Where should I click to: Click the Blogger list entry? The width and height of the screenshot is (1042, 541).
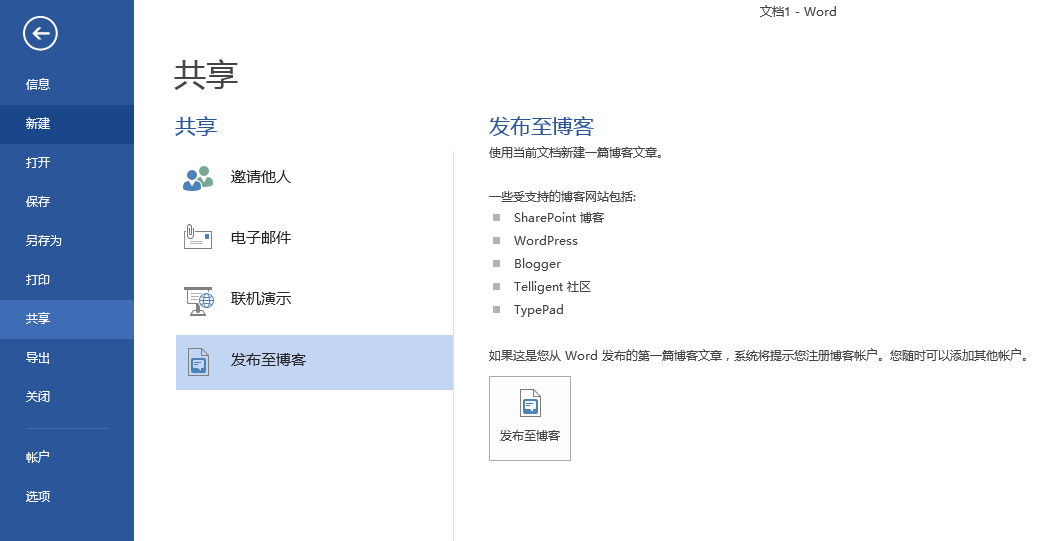[x=537, y=264]
